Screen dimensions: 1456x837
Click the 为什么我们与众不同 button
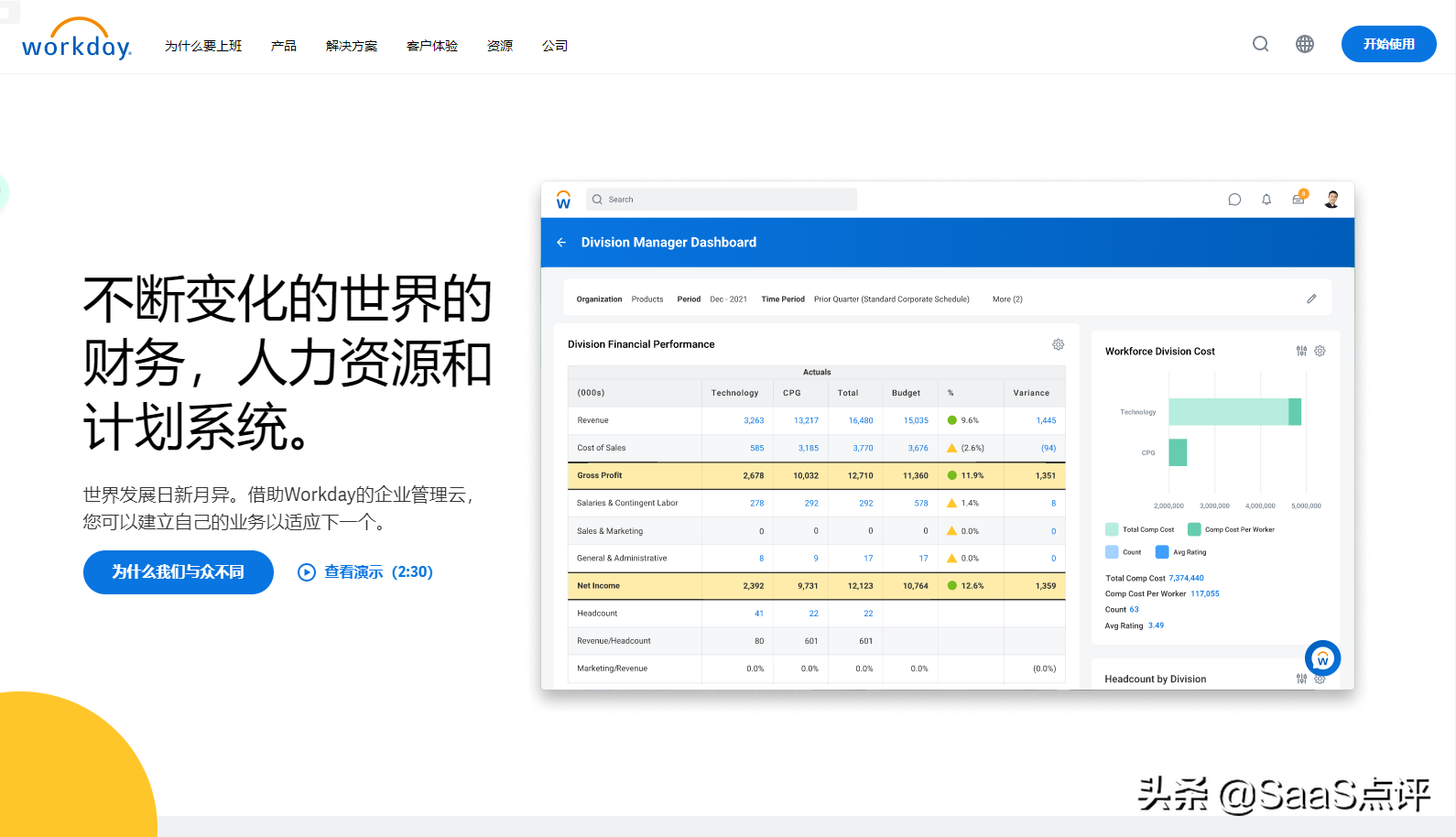[x=179, y=572]
